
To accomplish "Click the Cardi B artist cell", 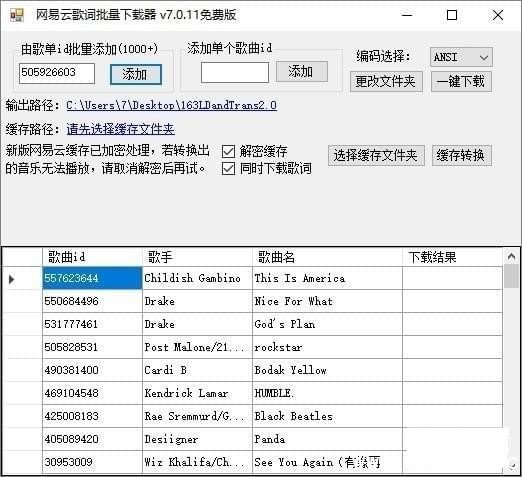I will tap(197, 370).
